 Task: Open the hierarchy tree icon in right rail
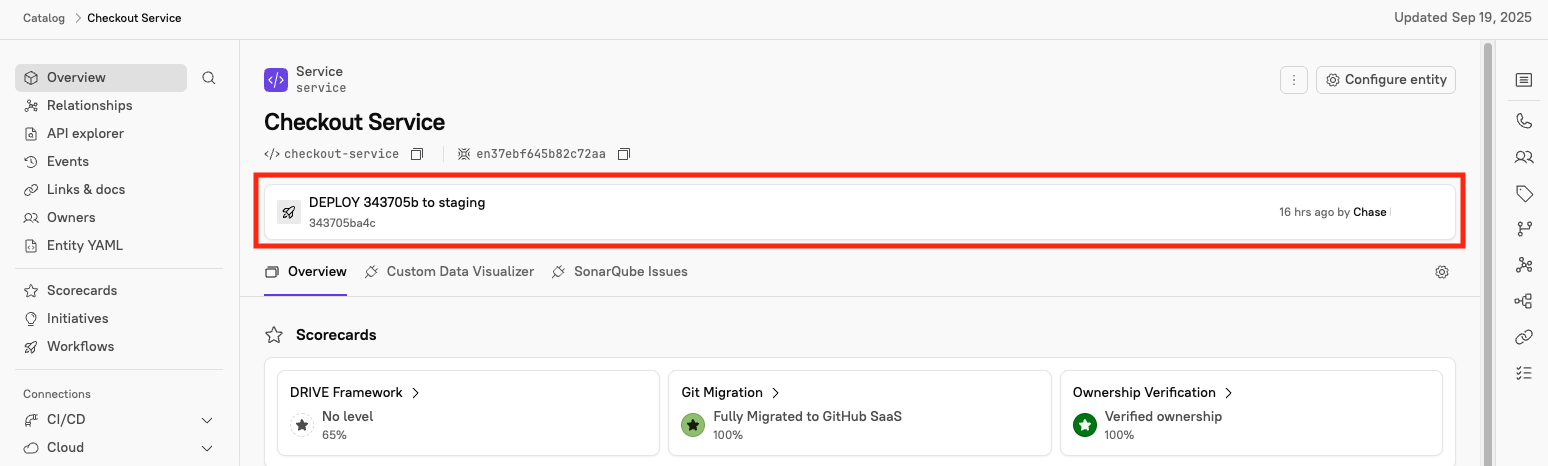pyautogui.click(x=1524, y=301)
